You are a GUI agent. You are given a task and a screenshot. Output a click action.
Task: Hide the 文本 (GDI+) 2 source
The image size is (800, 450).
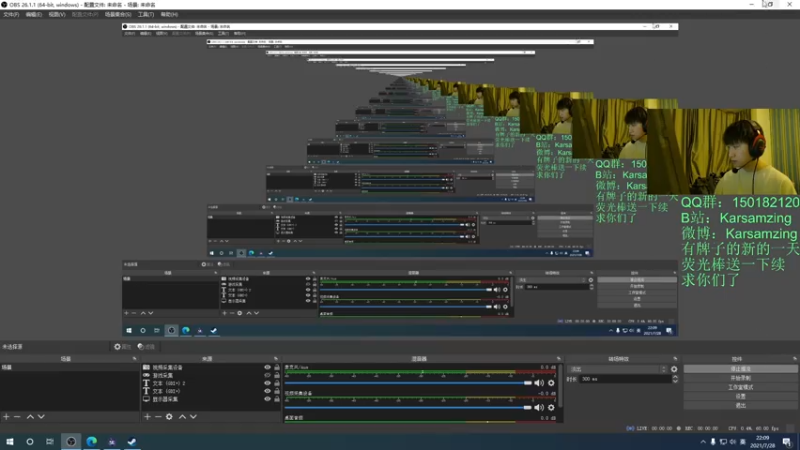(267, 383)
